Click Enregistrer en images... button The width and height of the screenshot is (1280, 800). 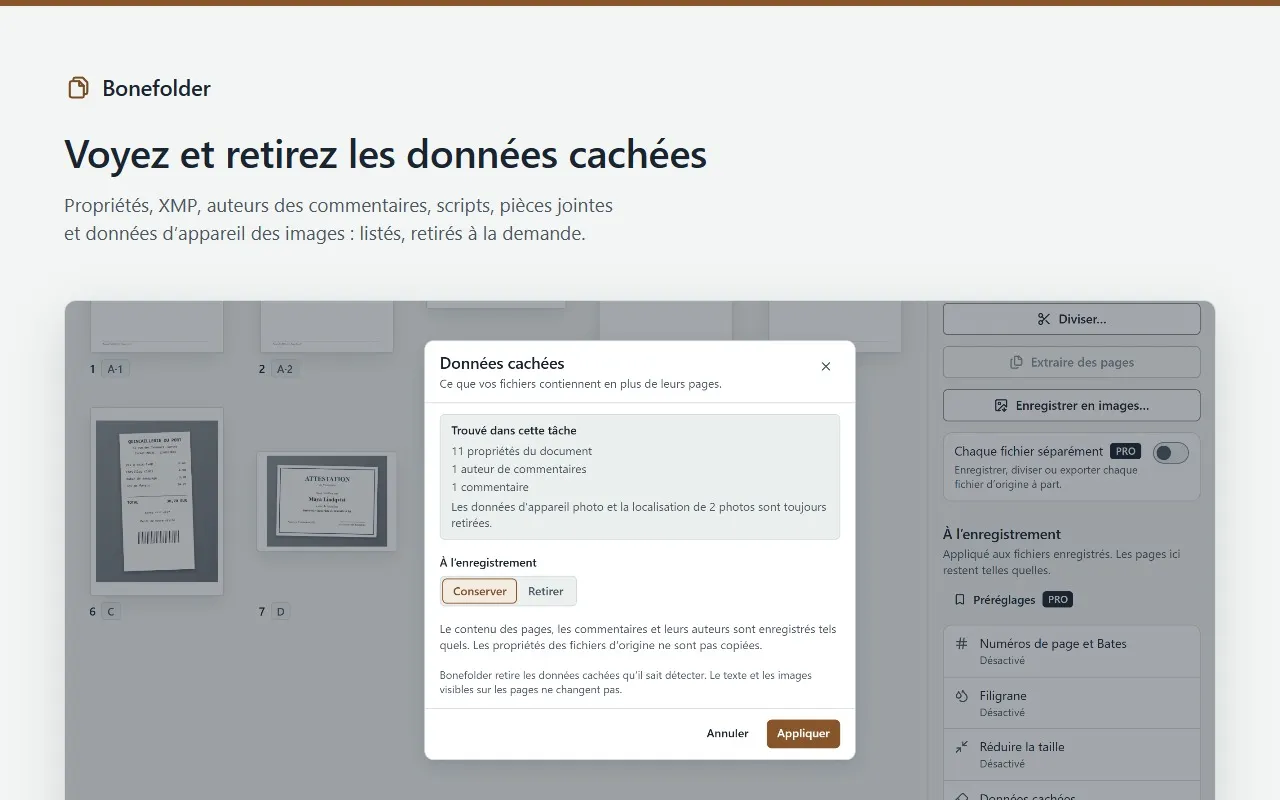1071,405
